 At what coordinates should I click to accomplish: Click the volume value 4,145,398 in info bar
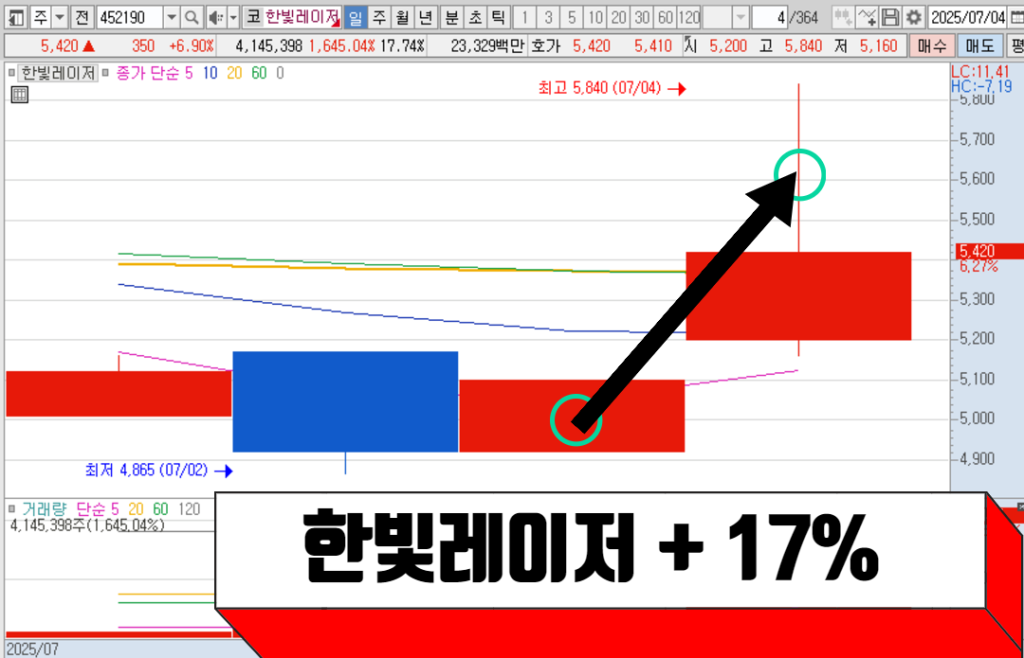tap(269, 46)
